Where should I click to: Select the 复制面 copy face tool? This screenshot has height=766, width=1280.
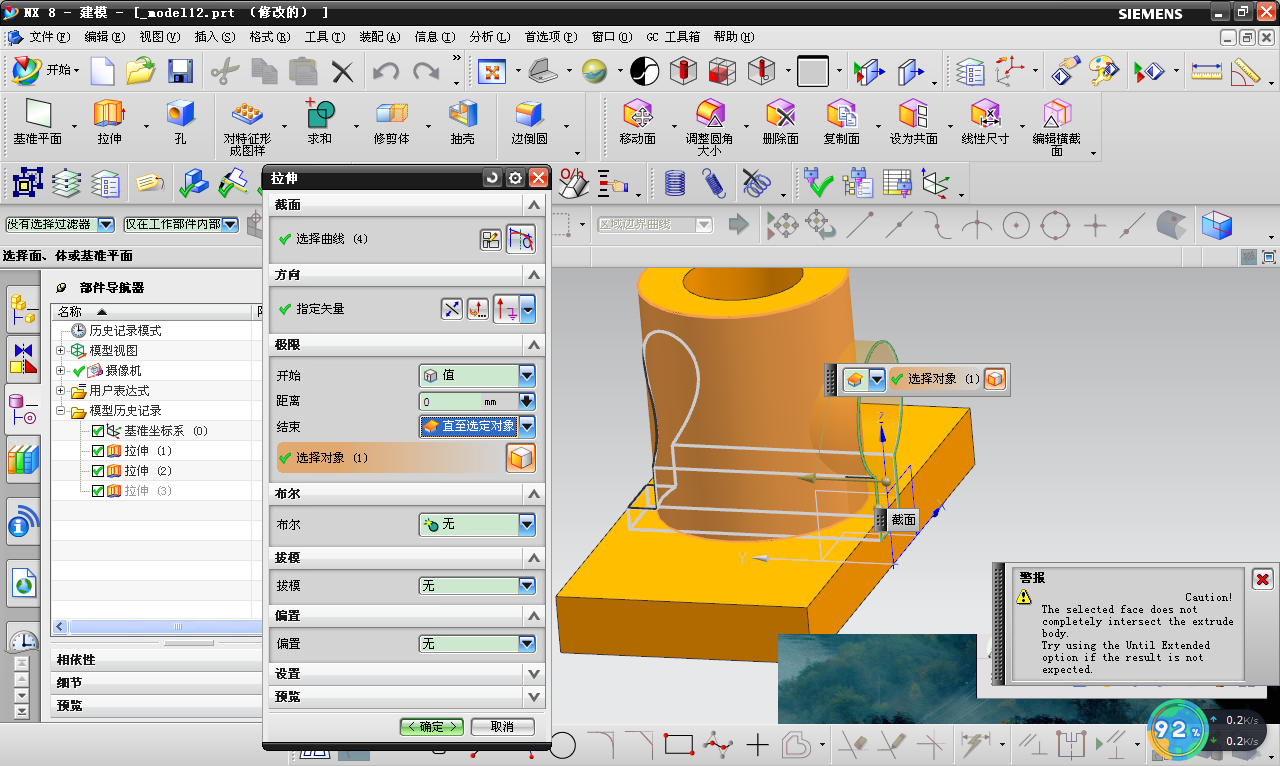pos(841,122)
